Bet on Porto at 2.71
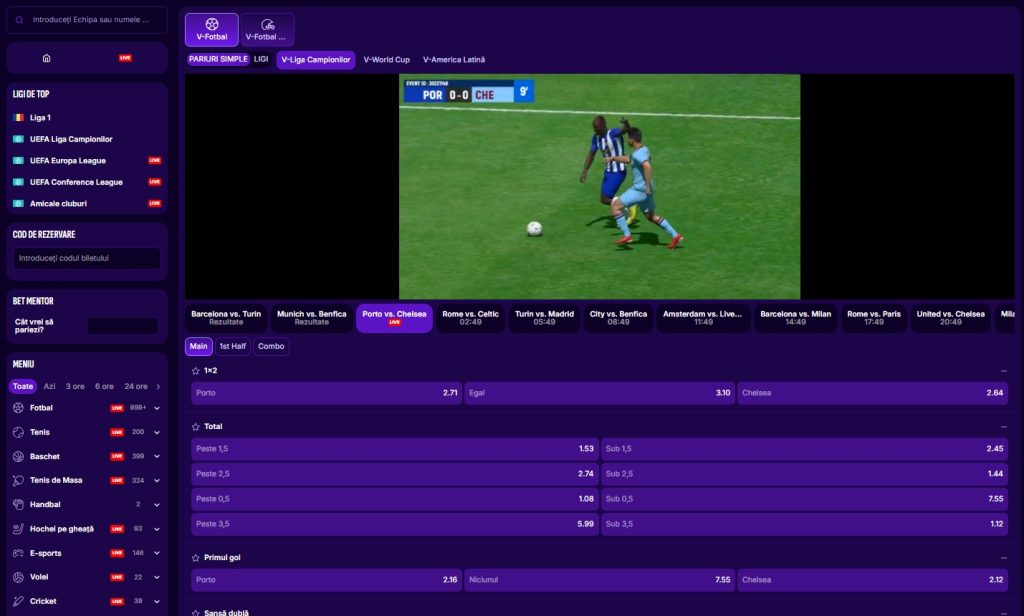Image resolution: width=1024 pixels, height=616 pixels. tap(327, 393)
